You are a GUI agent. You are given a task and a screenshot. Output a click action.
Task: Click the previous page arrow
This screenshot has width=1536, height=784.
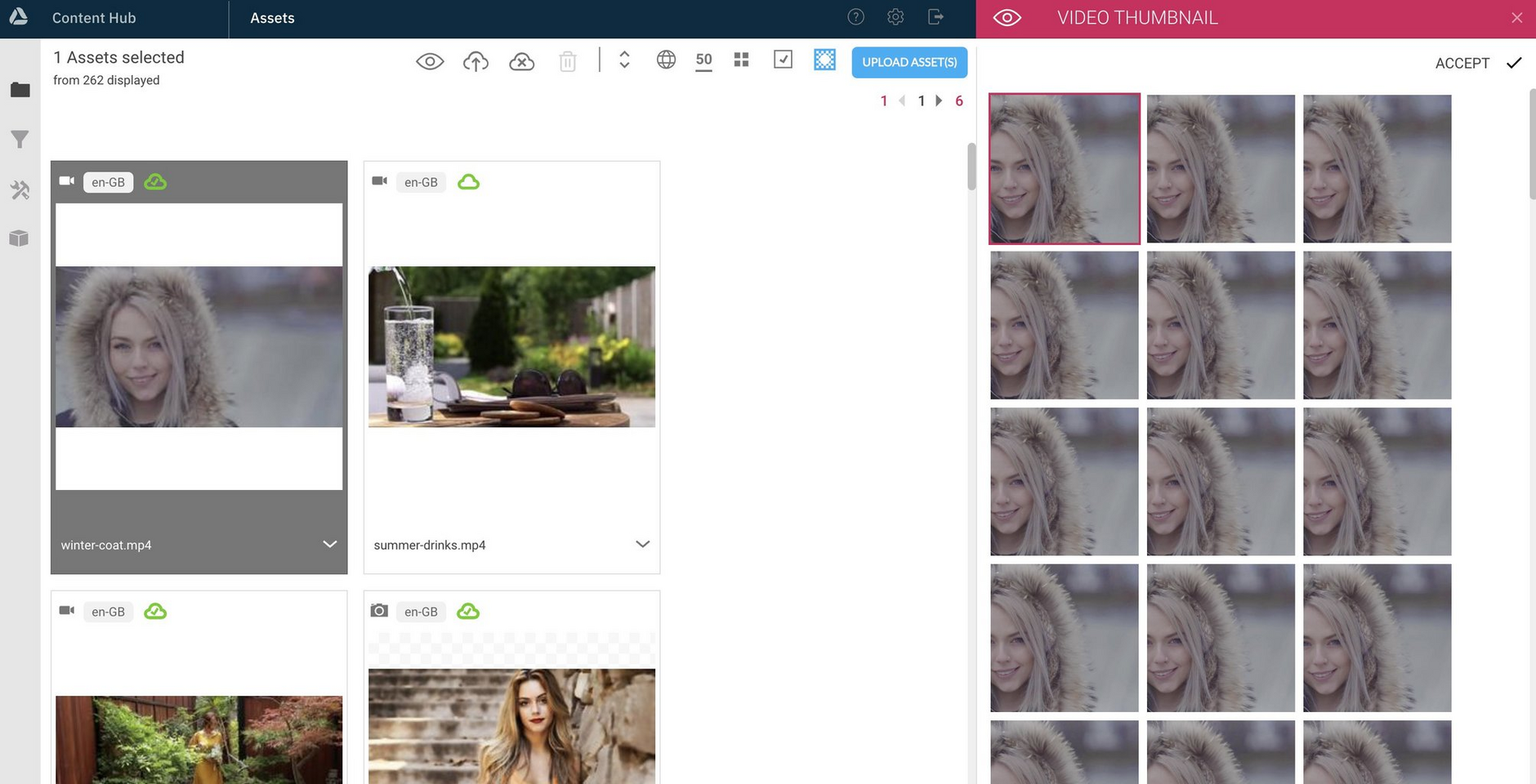(902, 100)
